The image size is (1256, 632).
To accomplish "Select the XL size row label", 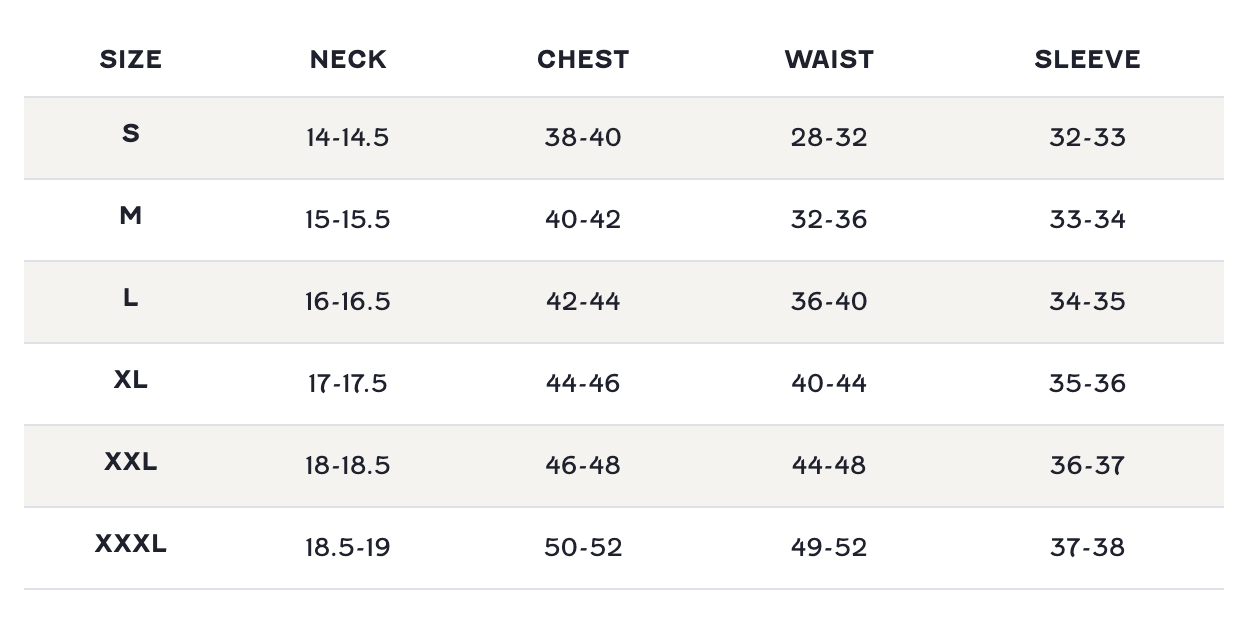I will pos(131,380).
